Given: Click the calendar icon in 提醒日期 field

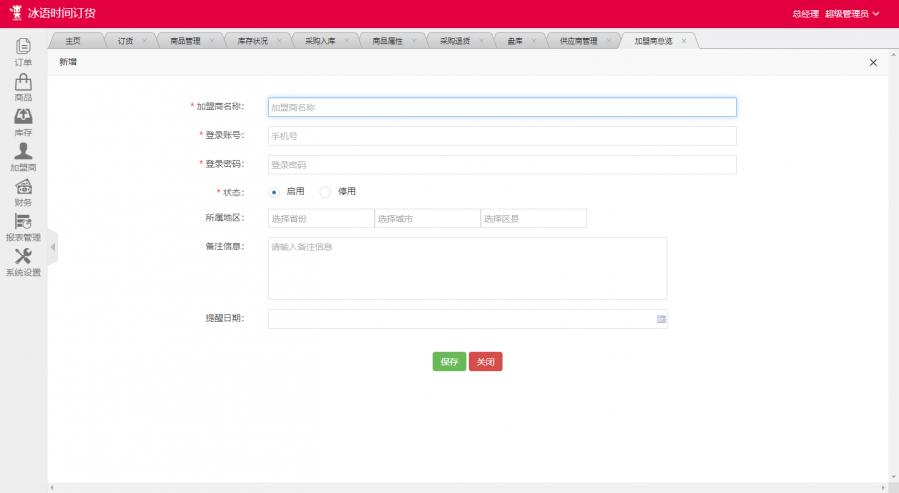Looking at the screenshot, I should [x=660, y=319].
